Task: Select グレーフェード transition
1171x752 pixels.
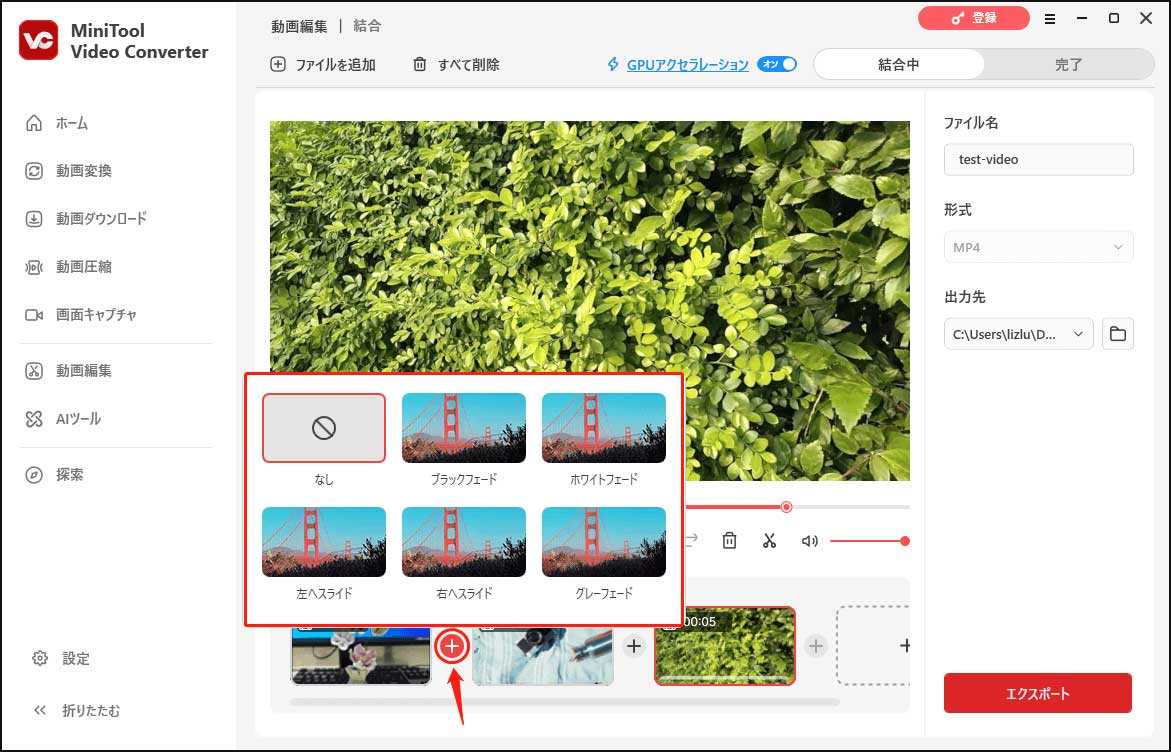Action: [603, 542]
